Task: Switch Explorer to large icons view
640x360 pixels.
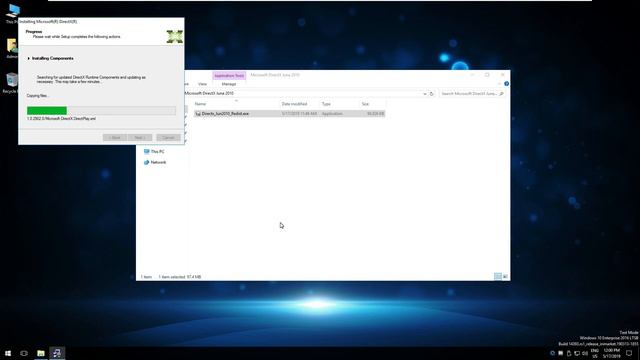Action: (505, 276)
